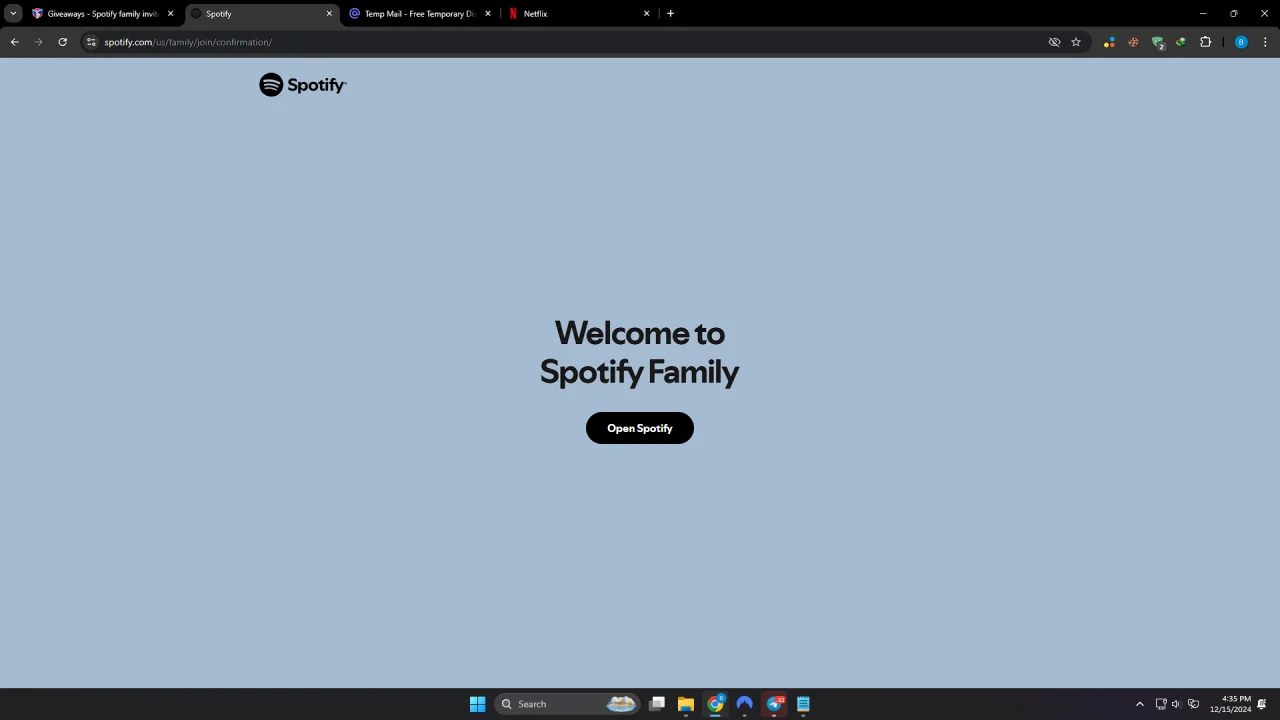Image resolution: width=1280 pixels, height=720 pixels.
Task: Open the green shield extension with badge
Action: [1158, 43]
